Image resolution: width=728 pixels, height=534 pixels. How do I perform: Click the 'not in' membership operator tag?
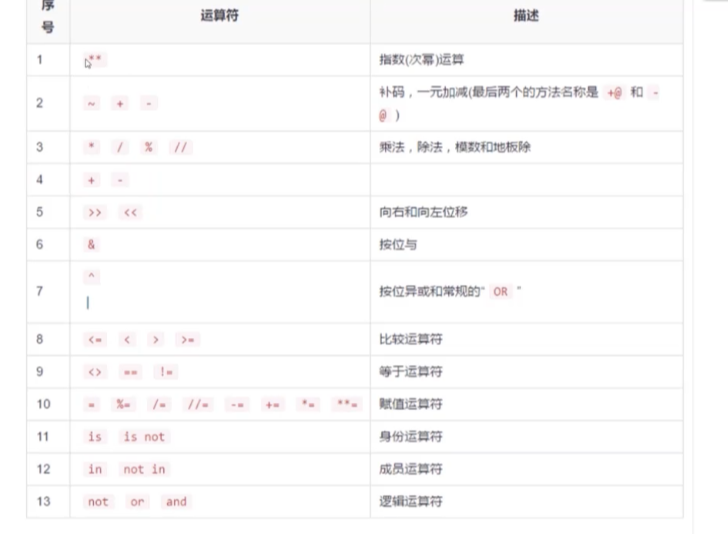point(144,469)
